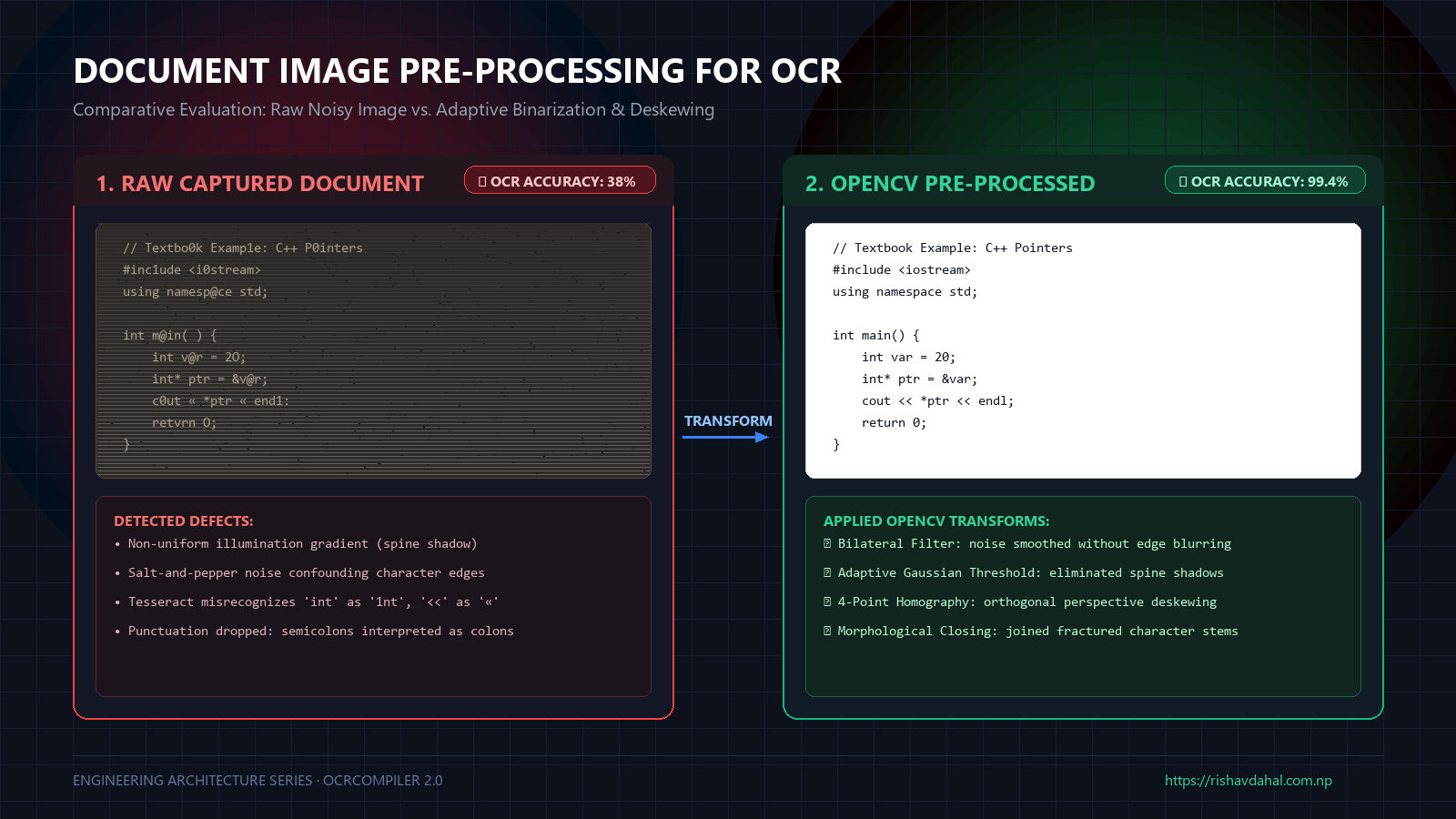Select the '1. RAW CAPTURED DOCUMENT' heading

(260, 184)
